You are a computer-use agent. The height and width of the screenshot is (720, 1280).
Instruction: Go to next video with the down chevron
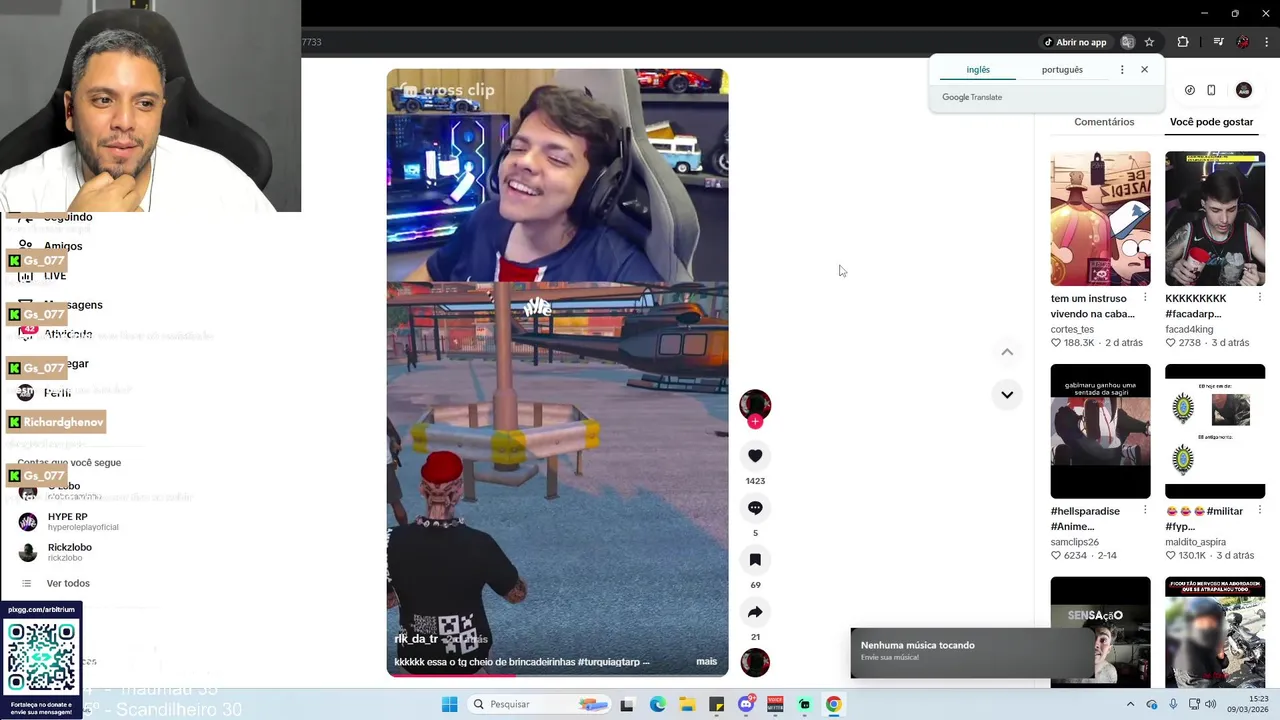[x=1007, y=395]
